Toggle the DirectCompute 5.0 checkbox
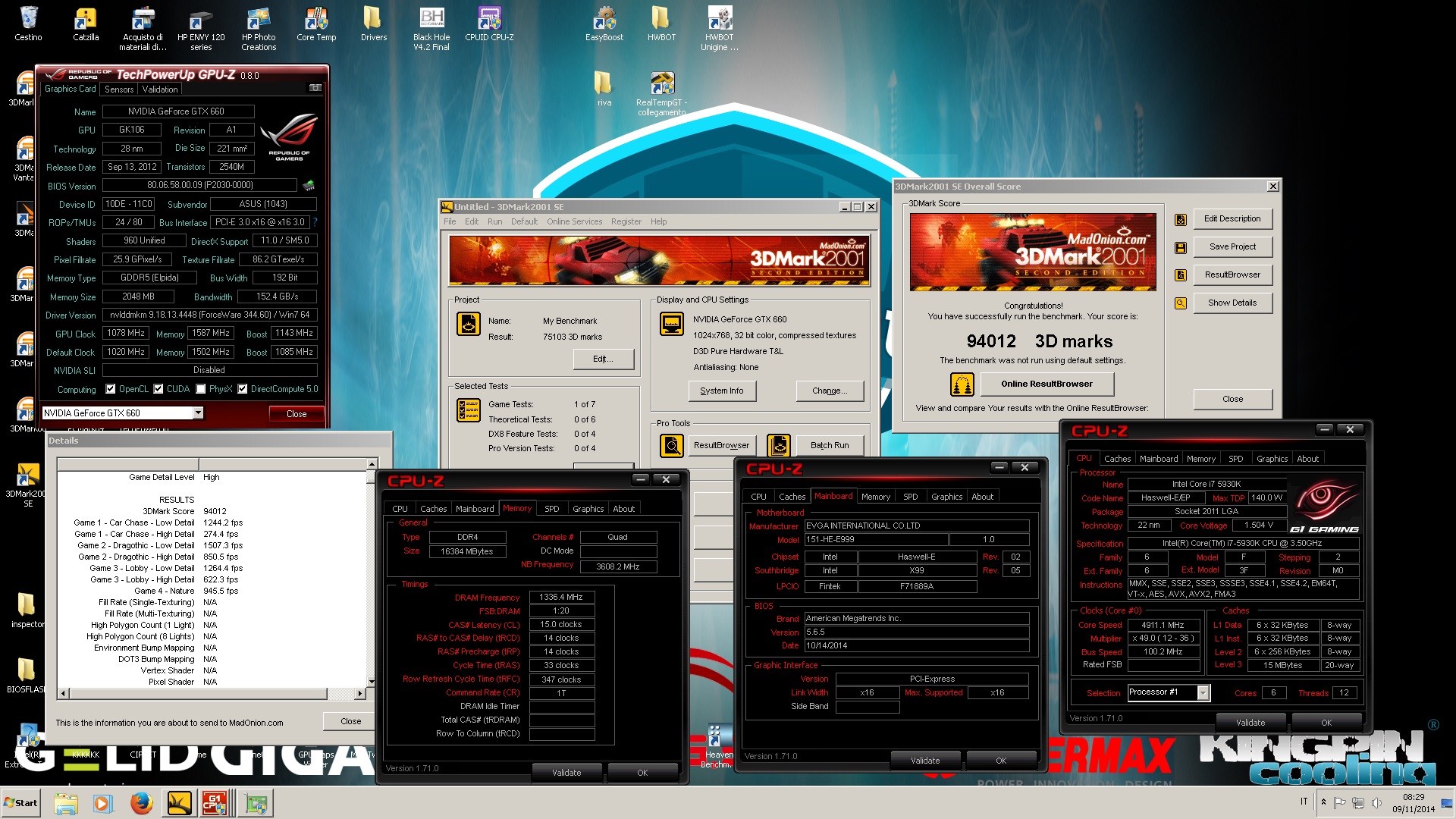Screen dimensions: 1456x819 (243, 389)
